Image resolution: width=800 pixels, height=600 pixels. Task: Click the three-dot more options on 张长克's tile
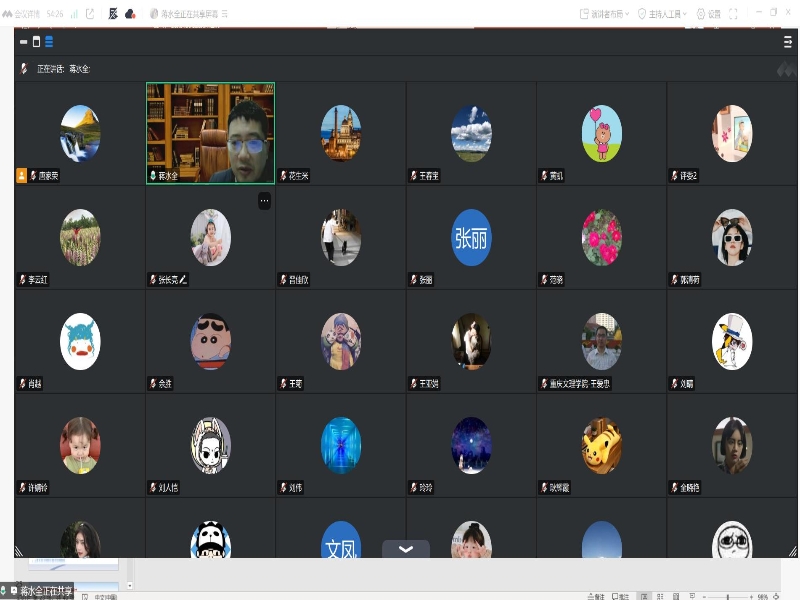pos(264,201)
